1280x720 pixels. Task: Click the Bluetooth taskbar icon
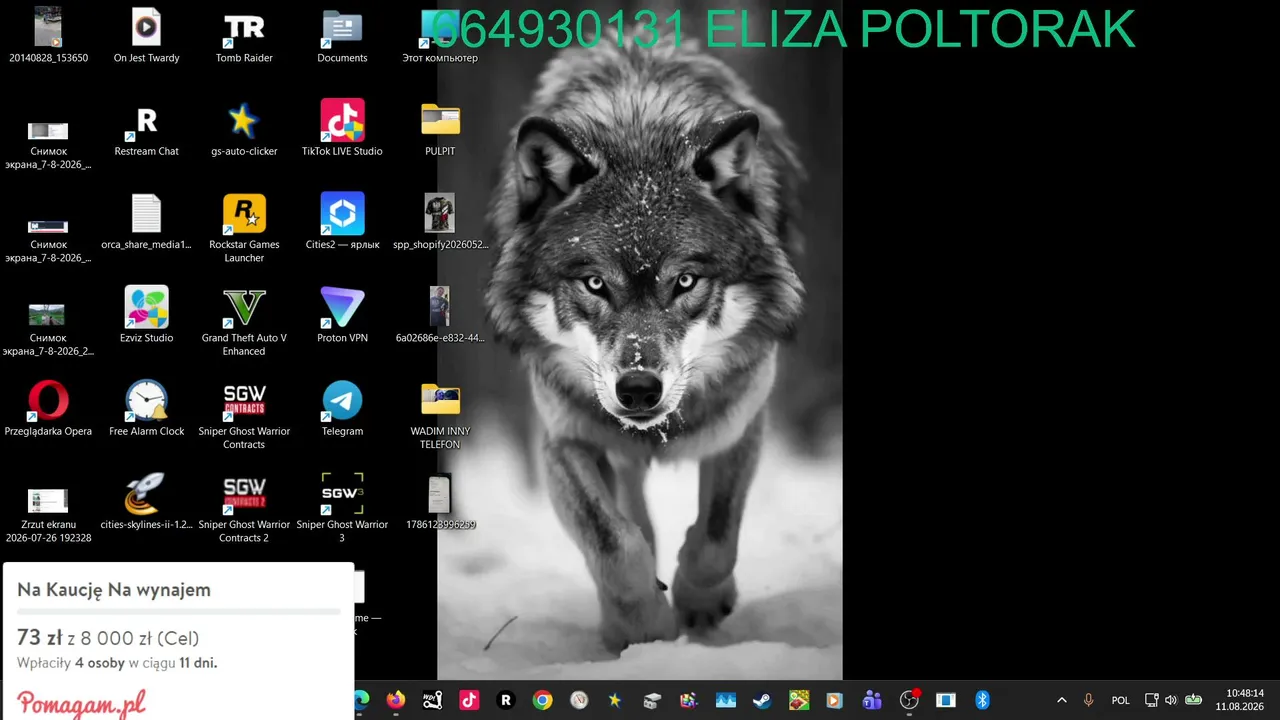[982, 700]
